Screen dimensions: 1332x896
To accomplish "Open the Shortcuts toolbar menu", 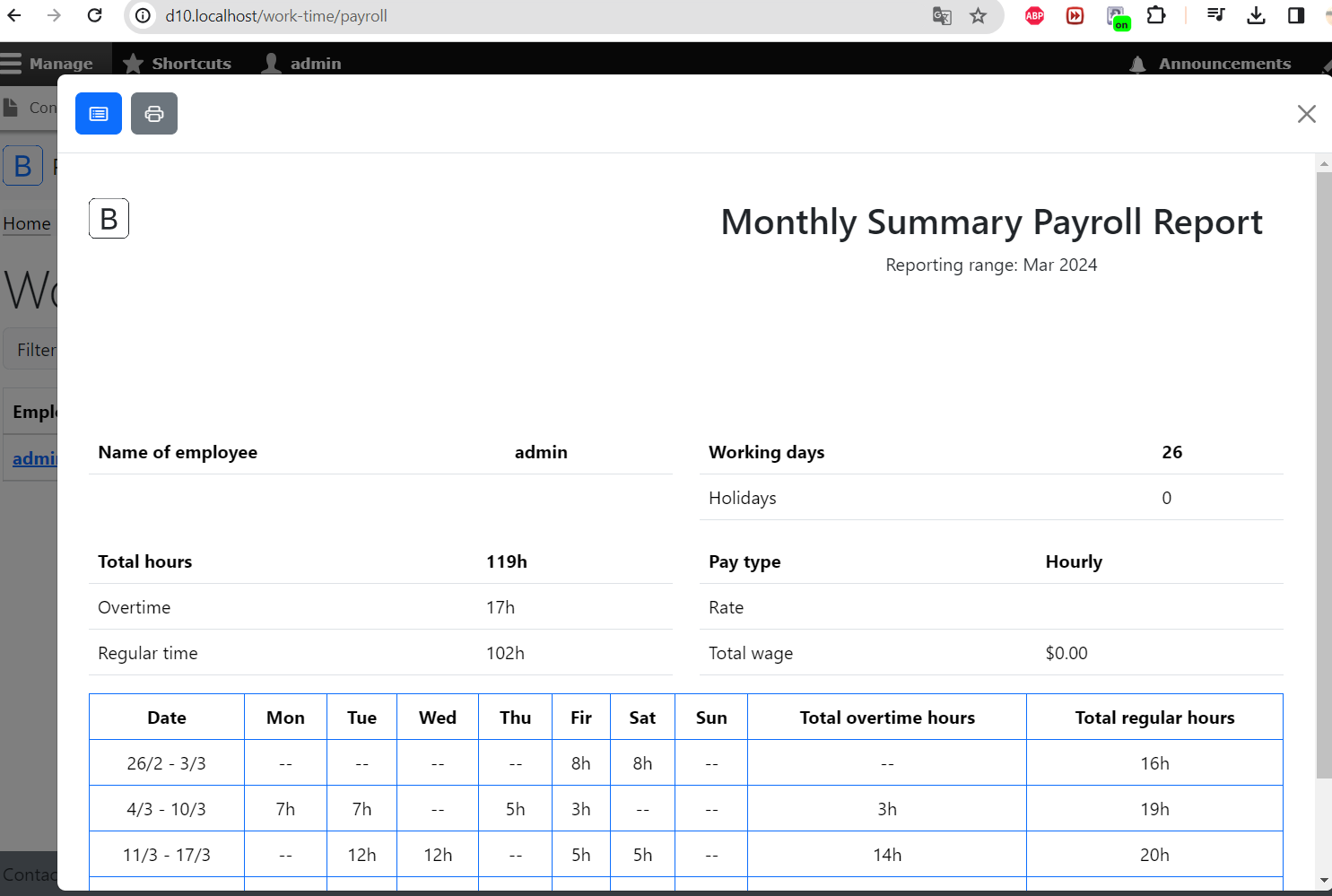I will coord(178,64).
